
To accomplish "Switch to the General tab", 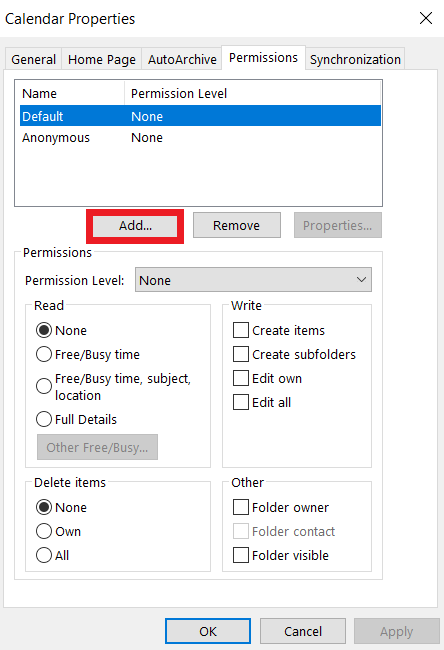I will tap(34, 59).
